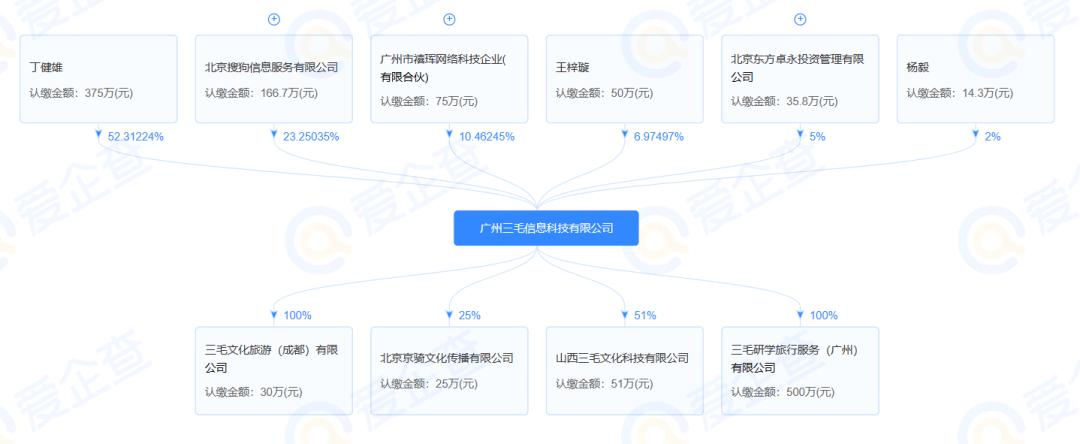Expand shareholders above 北京搜狗信息服务有限公司

[x=273, y=19]
